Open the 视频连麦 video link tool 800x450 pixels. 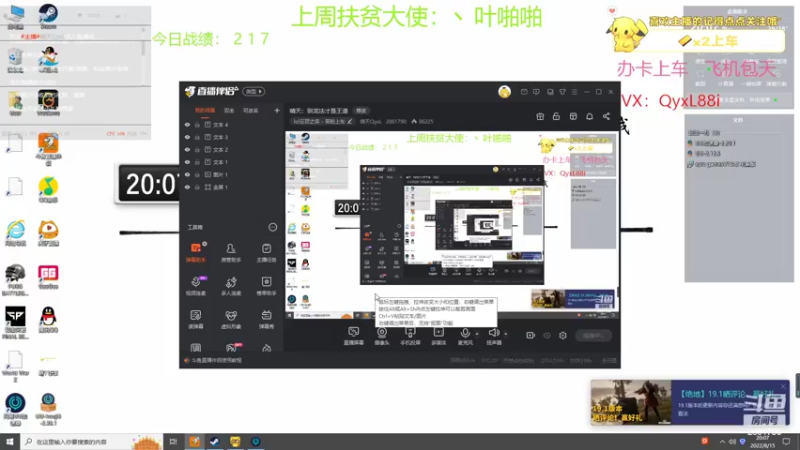[196, 286]
